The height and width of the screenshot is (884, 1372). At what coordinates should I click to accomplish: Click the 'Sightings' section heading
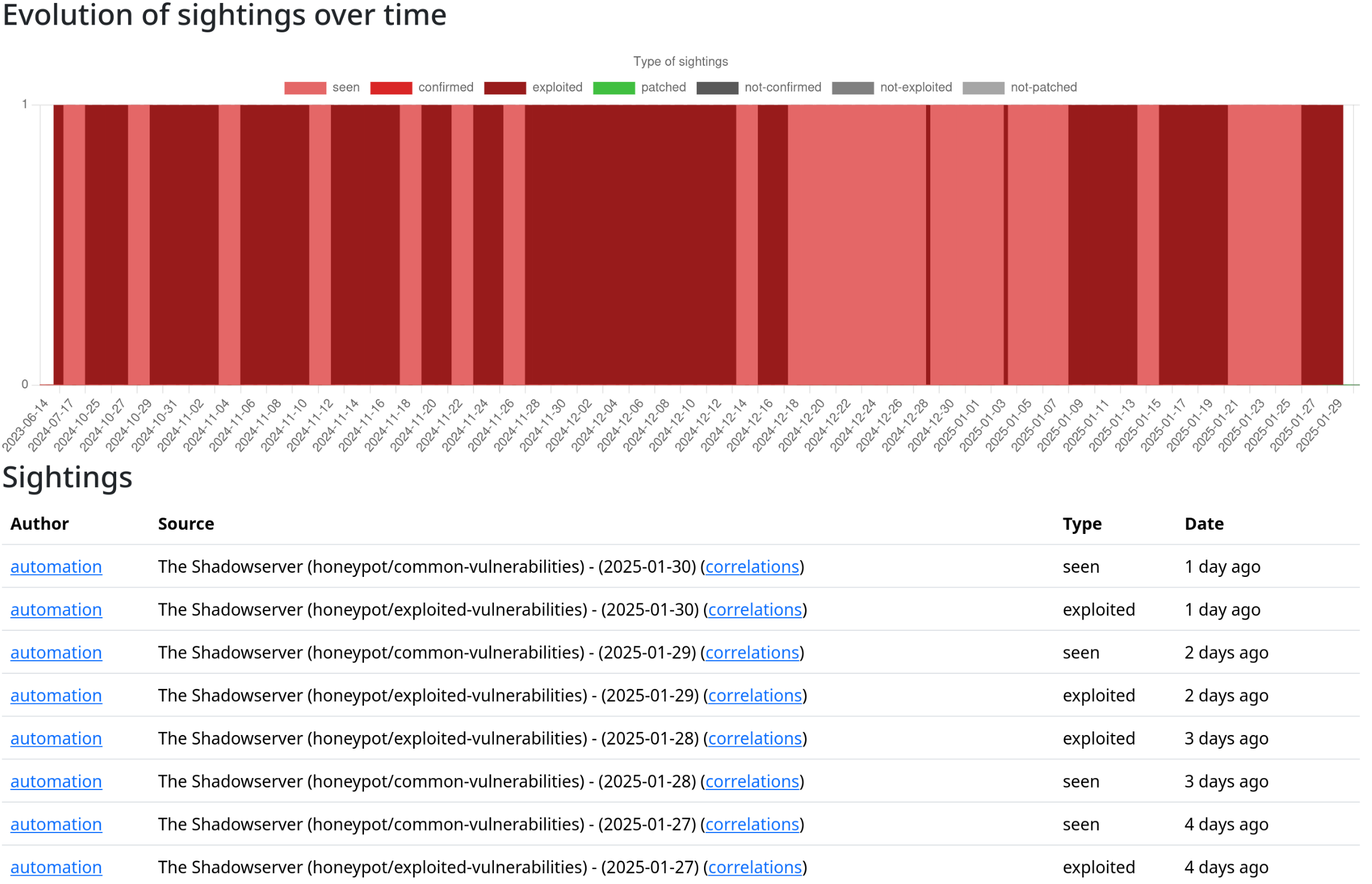tap(68, 479)
